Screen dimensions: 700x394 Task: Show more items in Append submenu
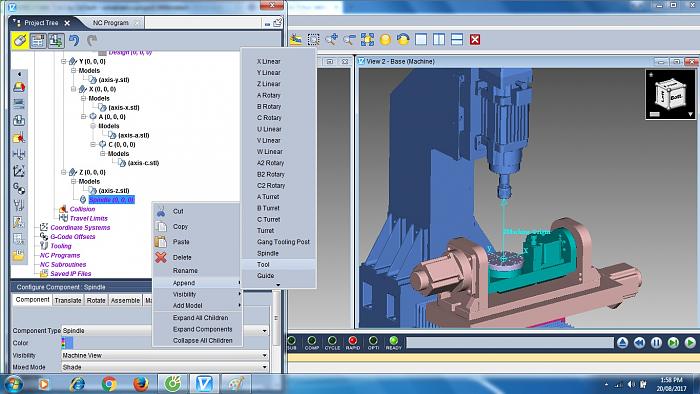(x=278, y=285)
